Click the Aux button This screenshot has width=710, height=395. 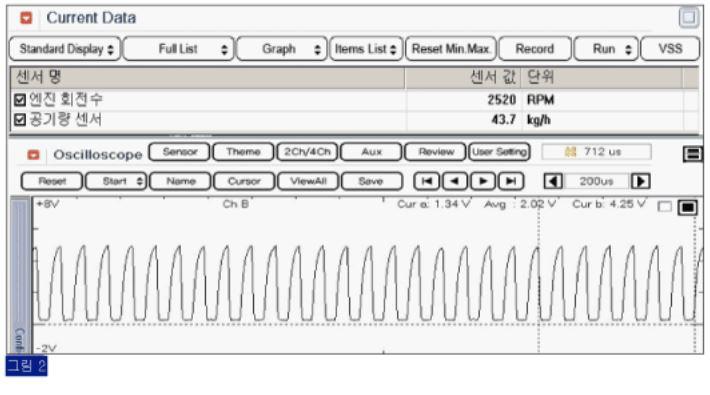tap(371, 152)
